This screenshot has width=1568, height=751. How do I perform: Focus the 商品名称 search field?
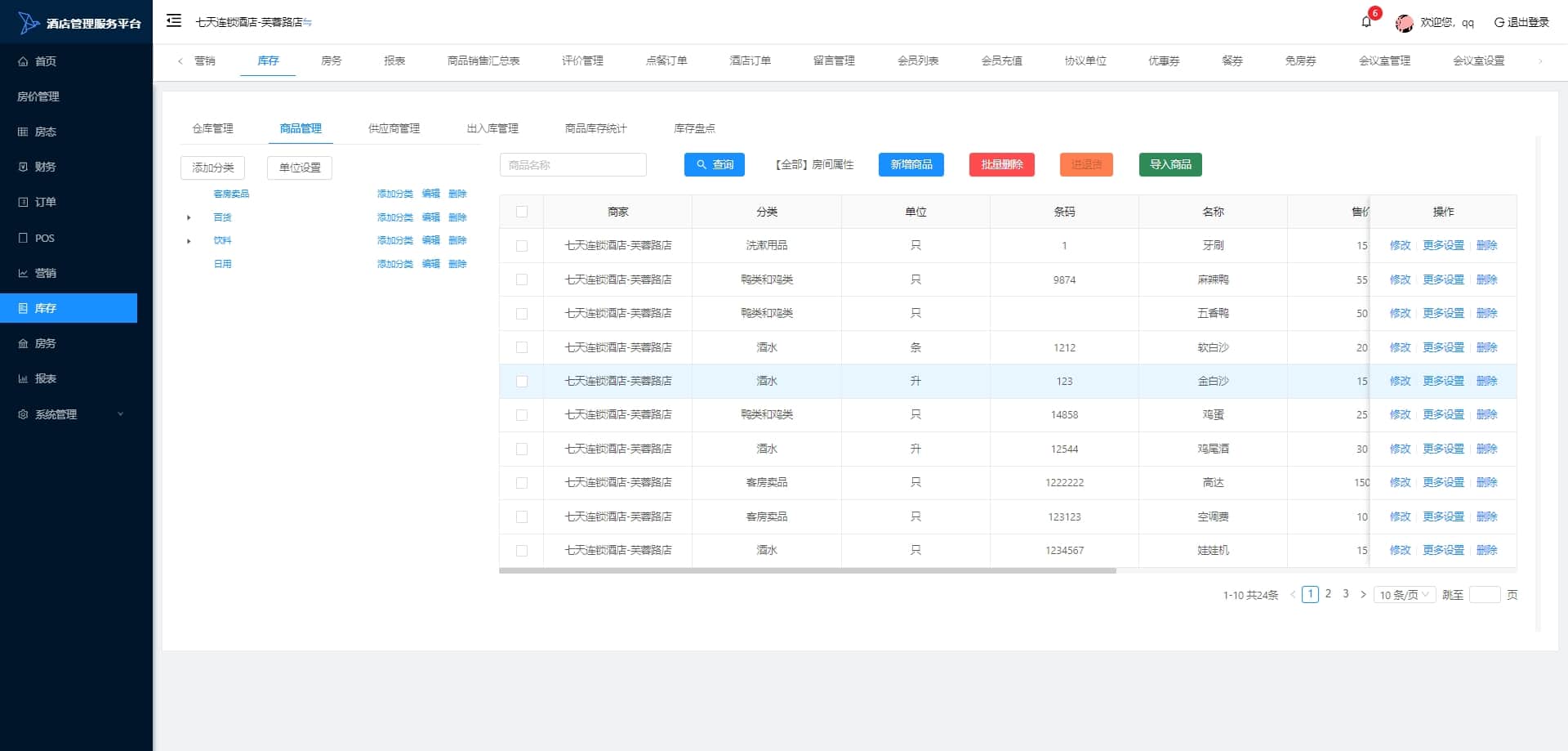pos(573,165)
